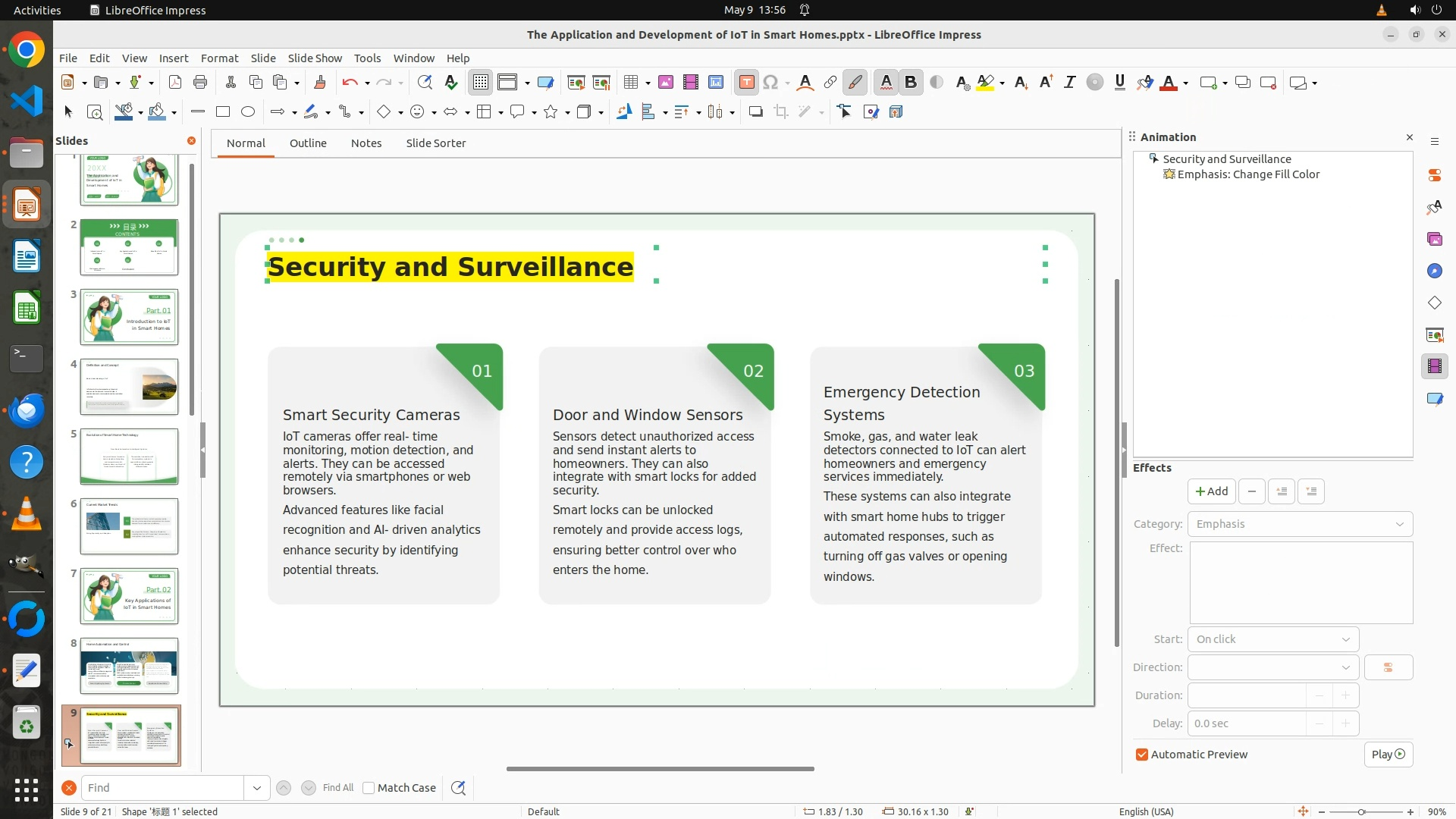
Task: Collapse the Security and Surveillance animation entry
Action: (x=1153, y=159)
